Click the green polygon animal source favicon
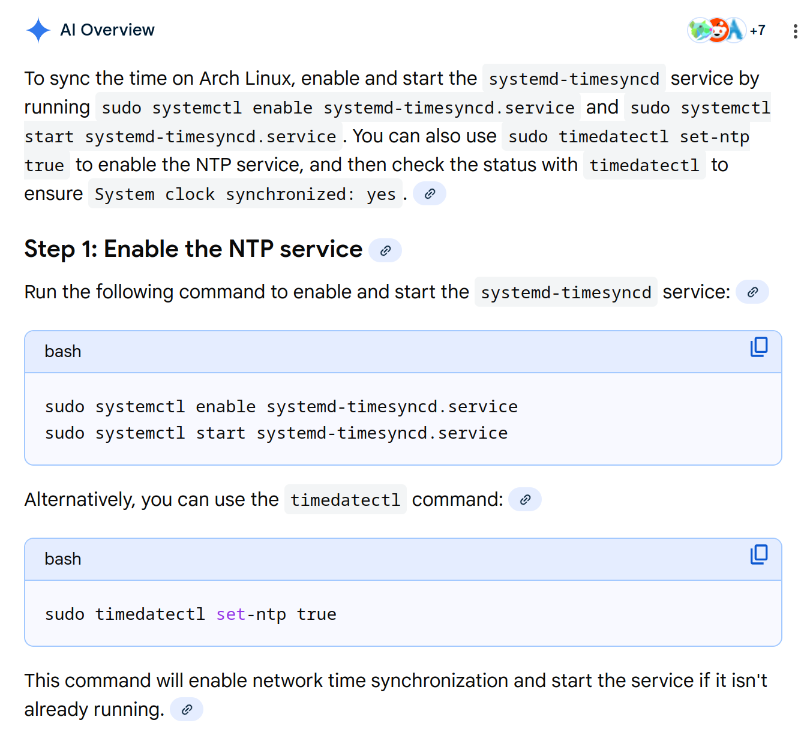812x740 pixels. [x=699, y=30]
